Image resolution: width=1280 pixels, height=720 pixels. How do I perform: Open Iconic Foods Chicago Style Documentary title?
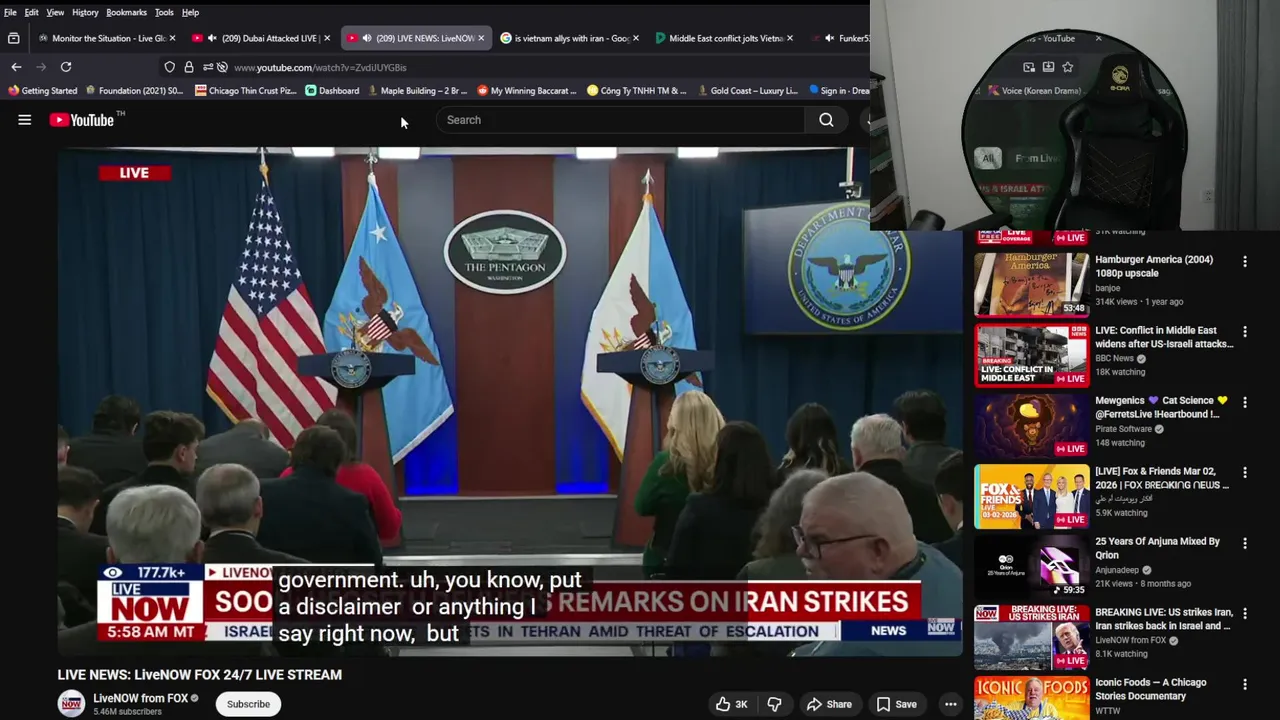tap(1151, 689)
